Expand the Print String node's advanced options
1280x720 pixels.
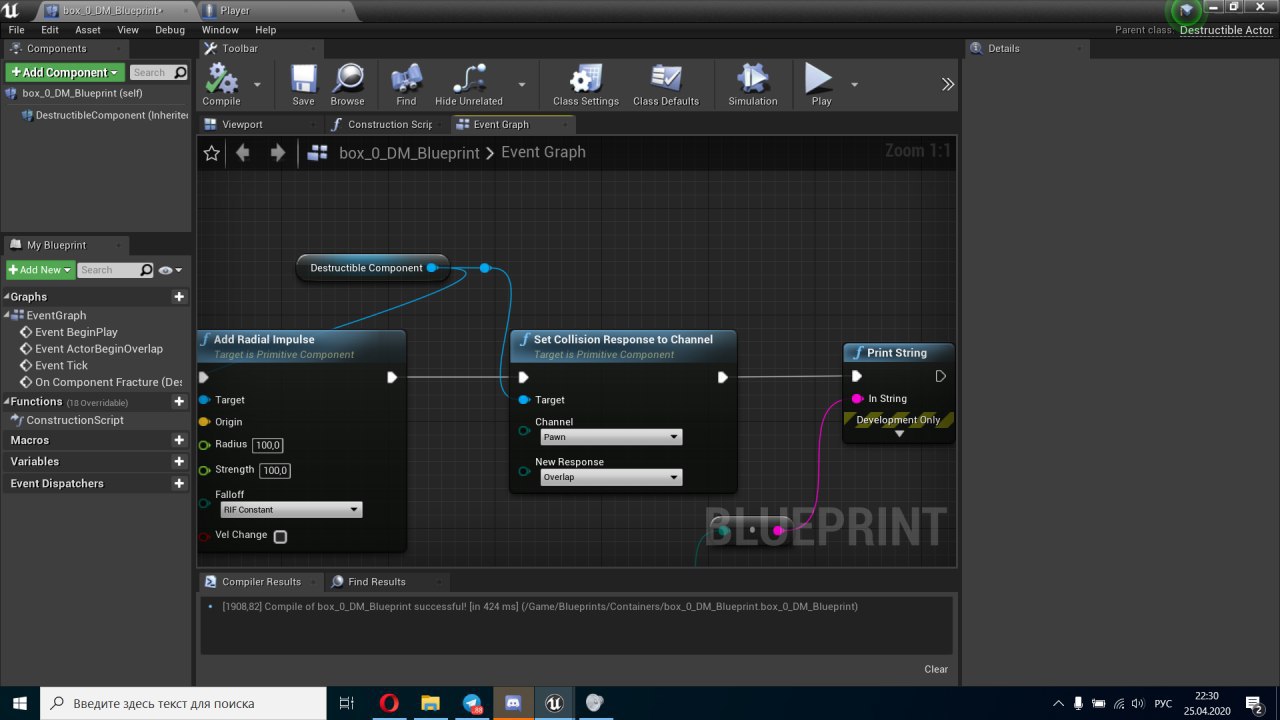(x=899, y=434)
